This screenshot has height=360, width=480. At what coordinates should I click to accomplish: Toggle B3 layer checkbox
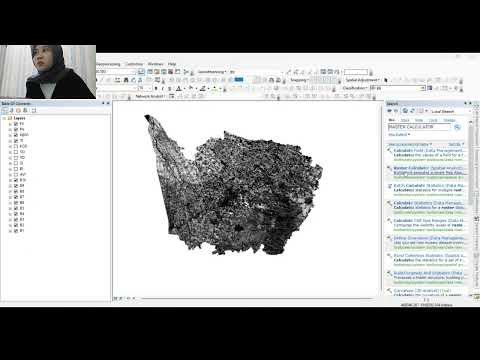click(16, 219)
